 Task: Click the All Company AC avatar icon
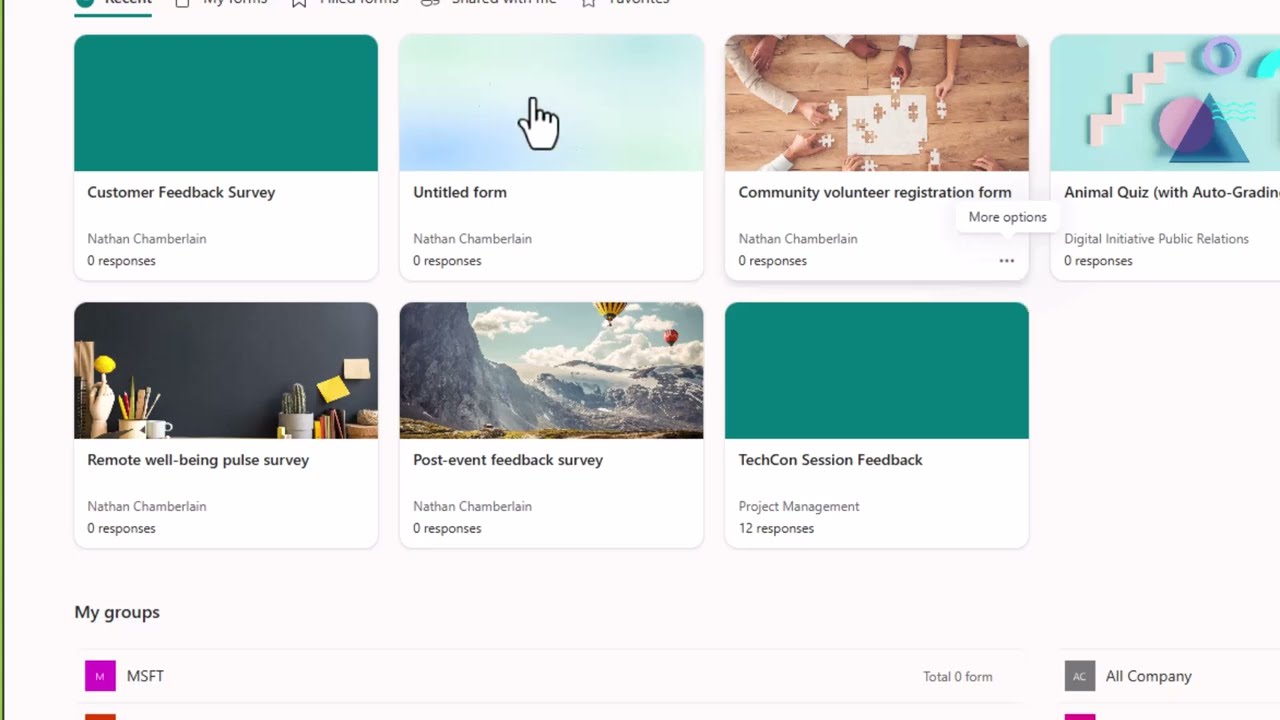click(x=1079, y=676)
